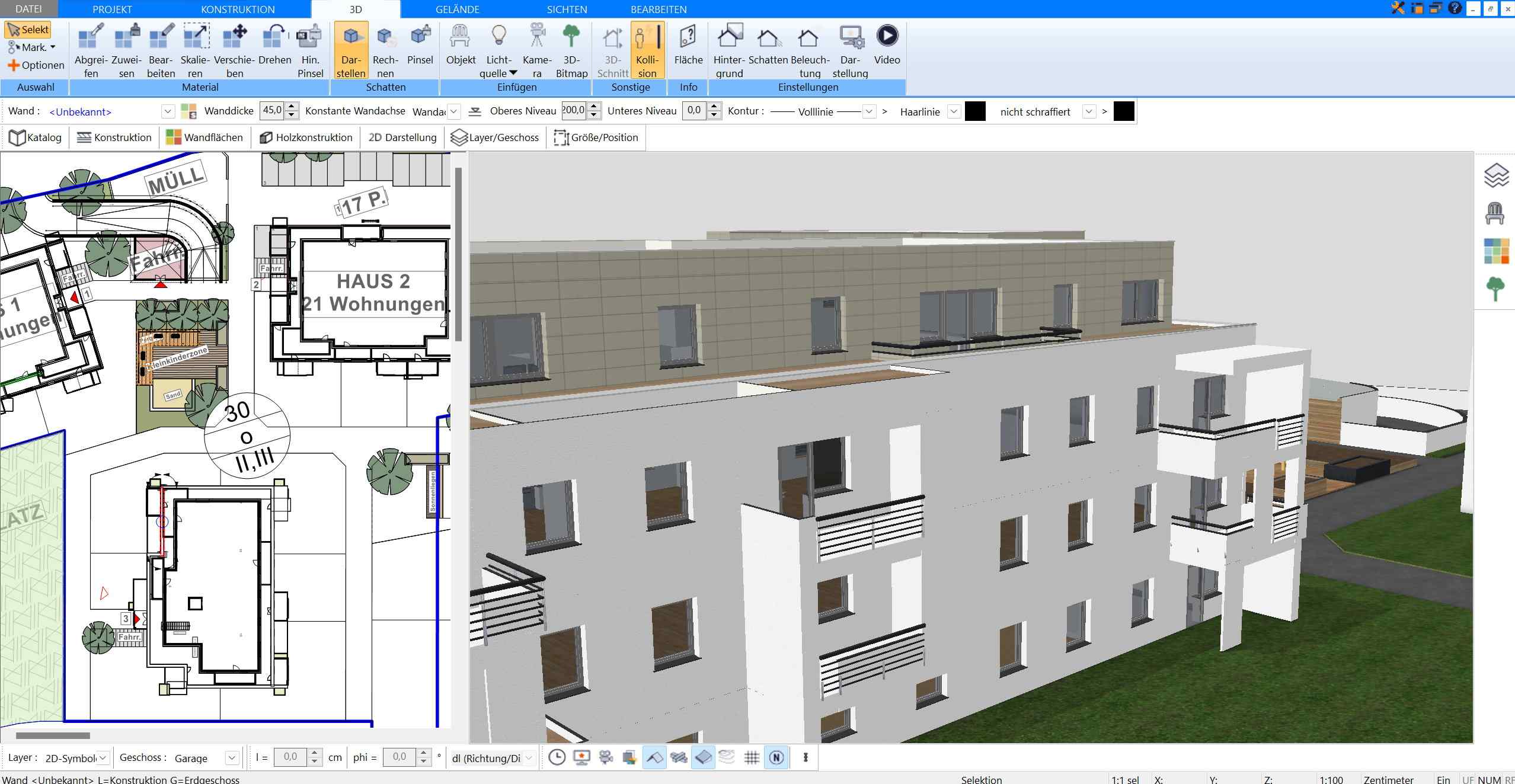Open plants tree icon in right sidebar
Viewport: 1515px width, 784px height.
(x=1495, y=289)
